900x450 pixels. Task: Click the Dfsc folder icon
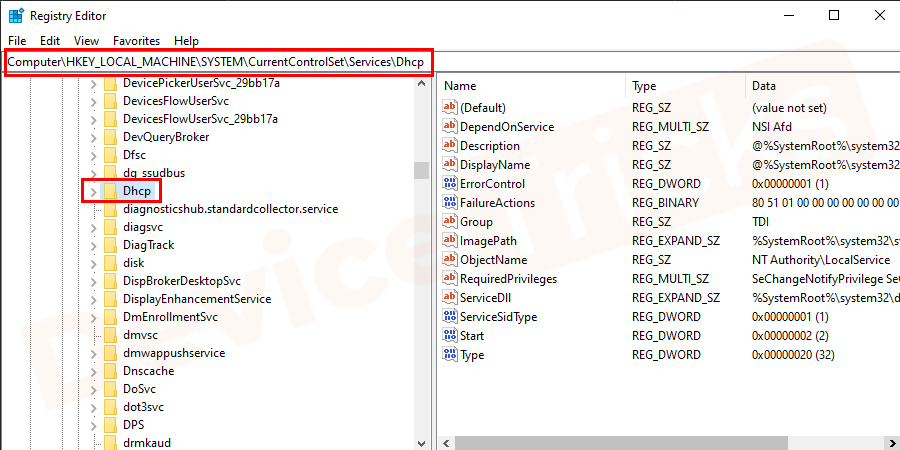click(x=110, y=155)
